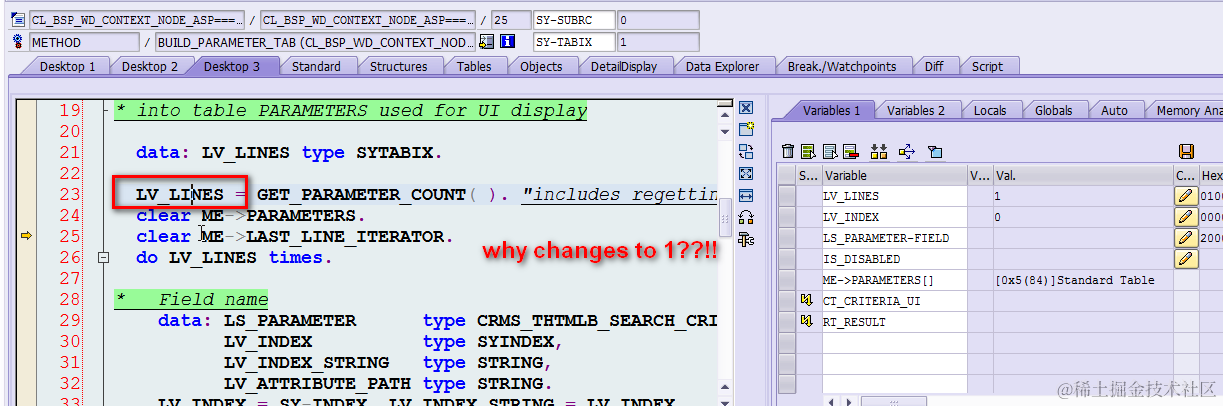Click the arrow icon beside RT_RESULT
The height and width of the screenshot is (406, 1223).
coord(806,322)
